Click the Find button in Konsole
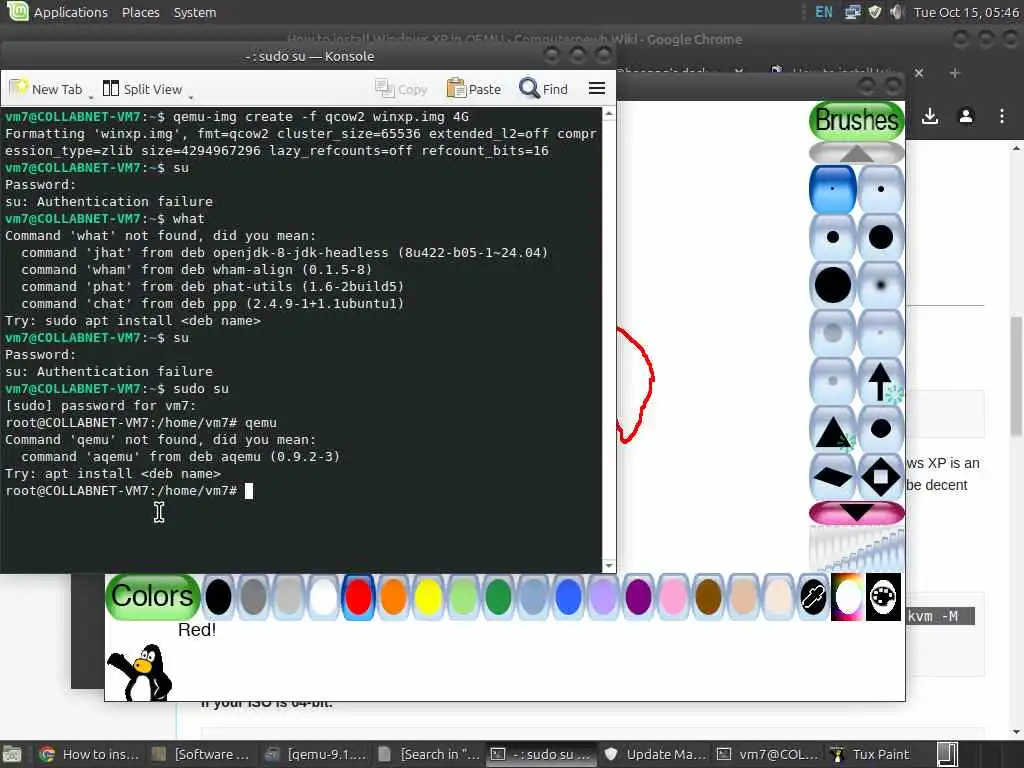 click(x=543, y=89)
